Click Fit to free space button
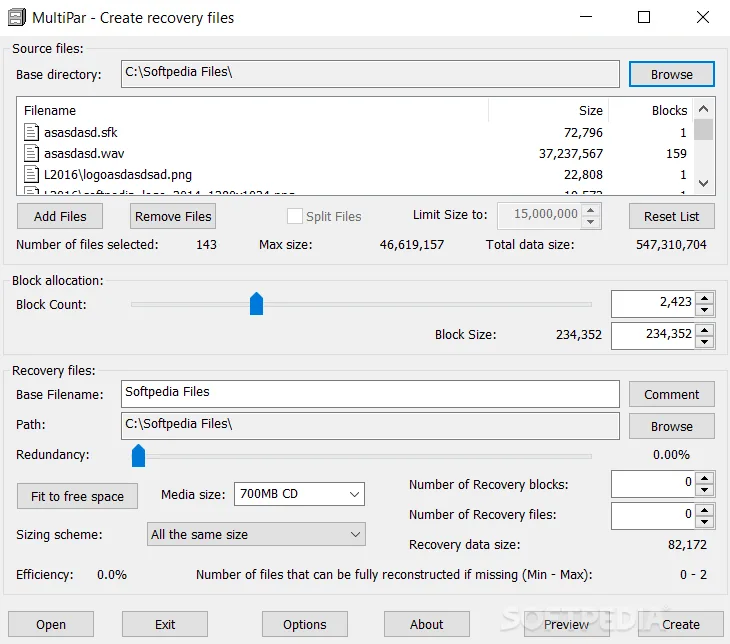The image size is (730, 644). [x=77, y=496]
